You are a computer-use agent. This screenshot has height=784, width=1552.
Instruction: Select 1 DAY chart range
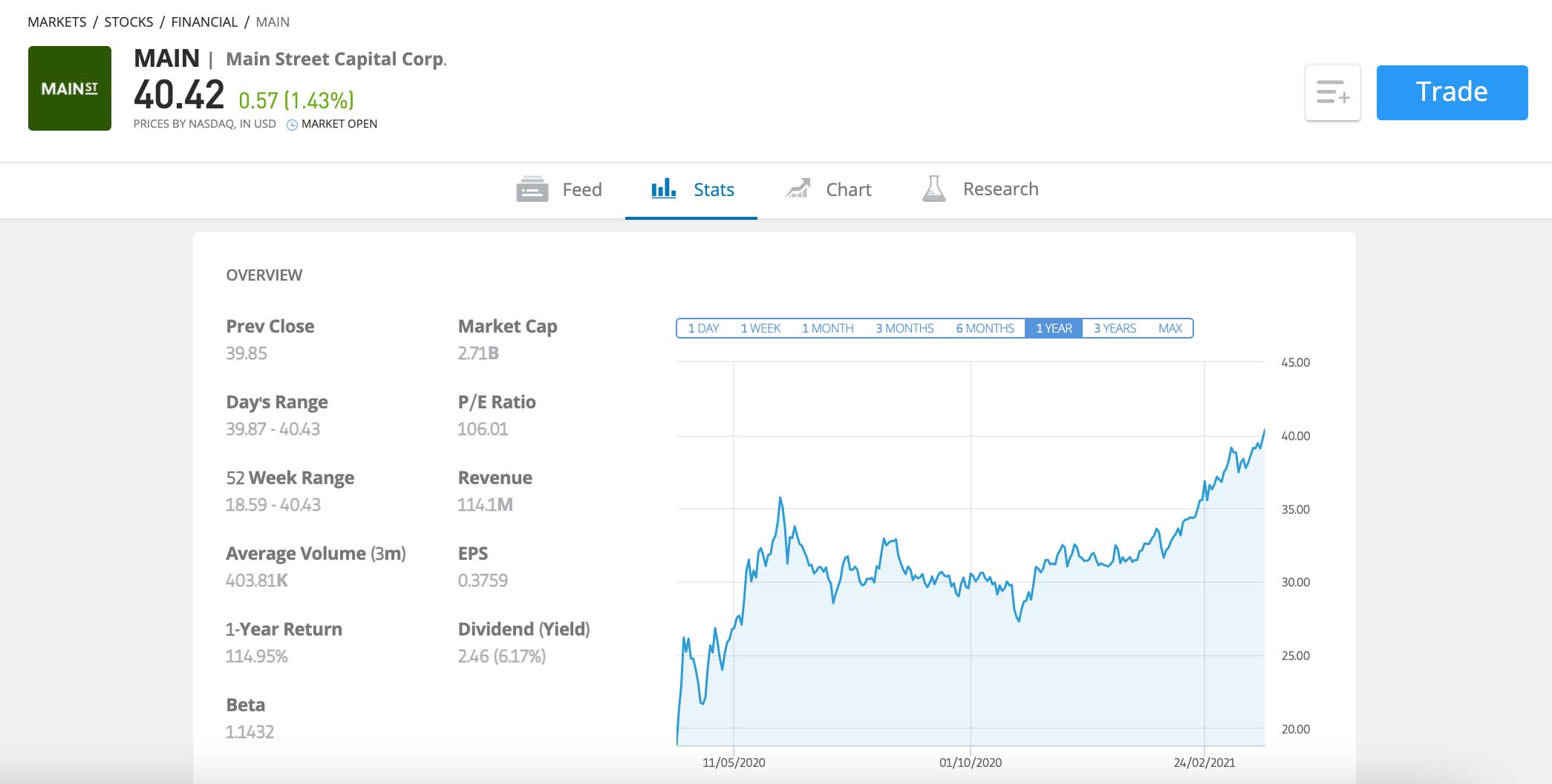(x=703, y=328)
